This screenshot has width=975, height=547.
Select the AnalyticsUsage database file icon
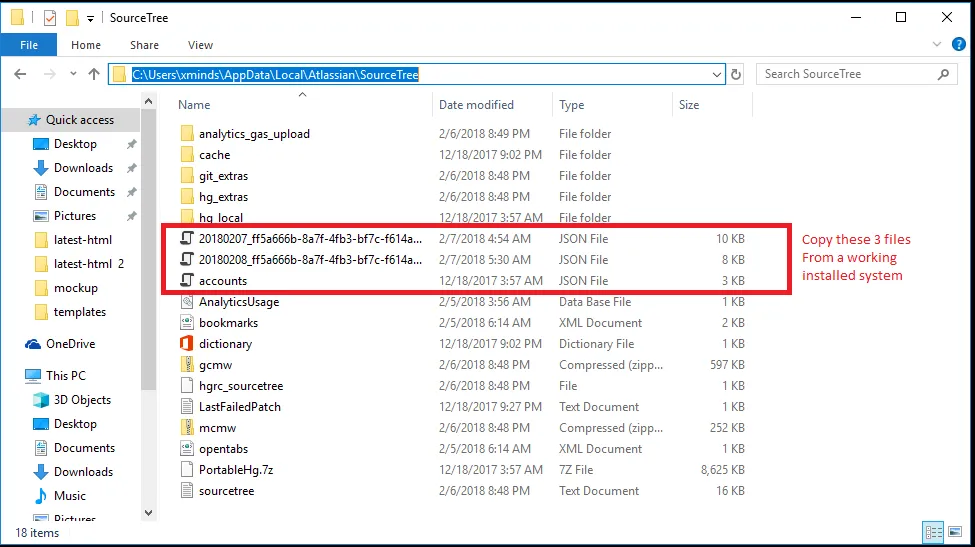tap(187, 301)
